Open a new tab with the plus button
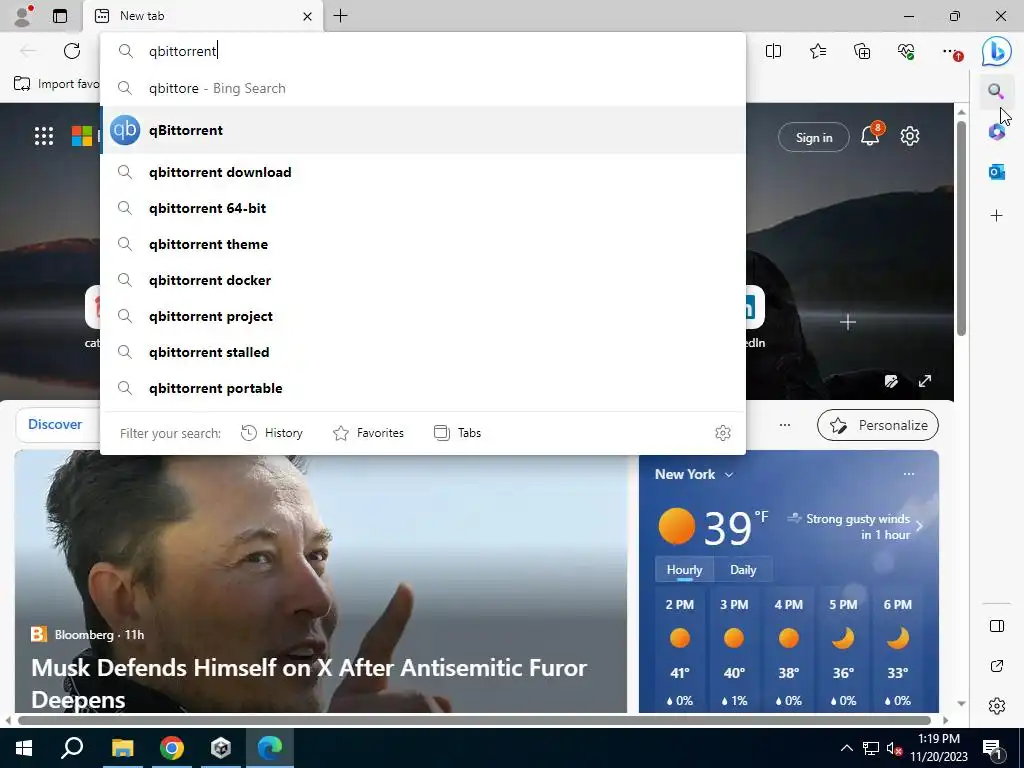Viewport: 1024px width, 768px height. click(340, 16)
